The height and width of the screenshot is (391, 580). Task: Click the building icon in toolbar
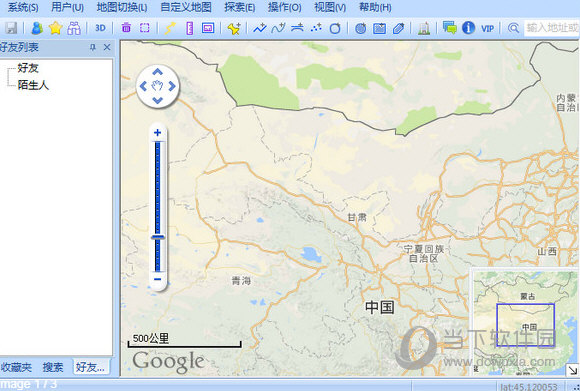(424, 28)
